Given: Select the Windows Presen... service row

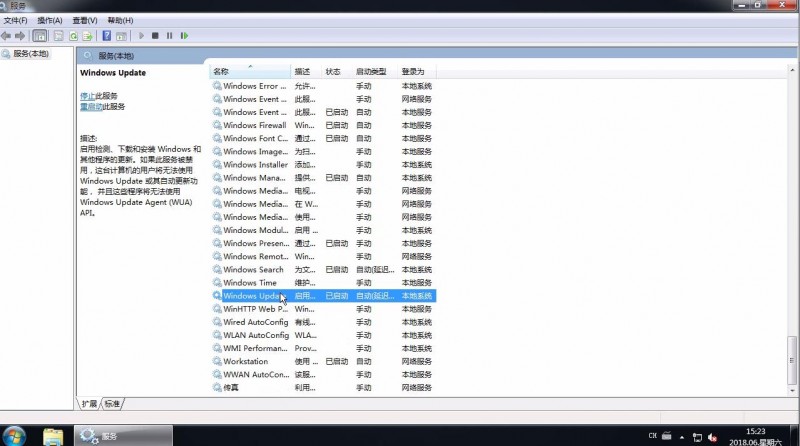Looking at the screenshot, I should coord(323,243).
